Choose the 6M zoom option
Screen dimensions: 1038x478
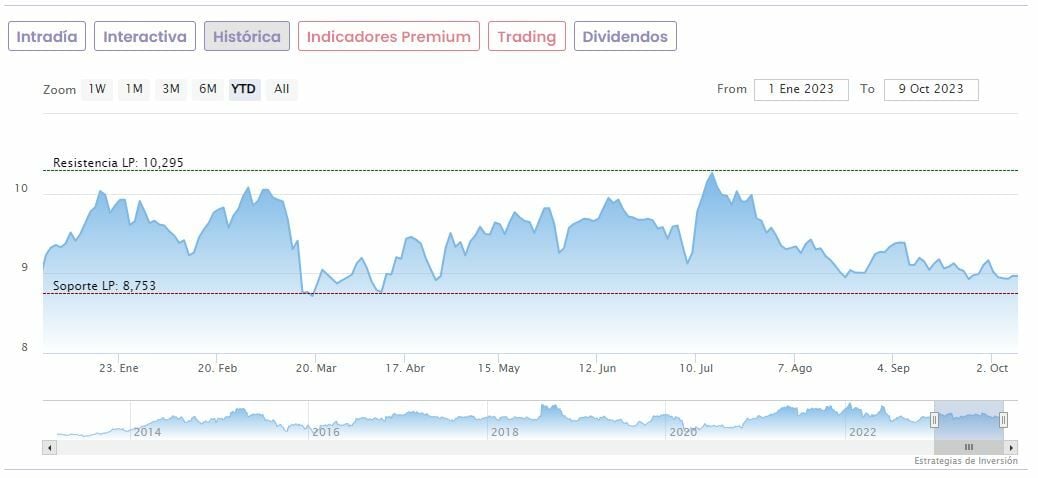pos(208,89)
